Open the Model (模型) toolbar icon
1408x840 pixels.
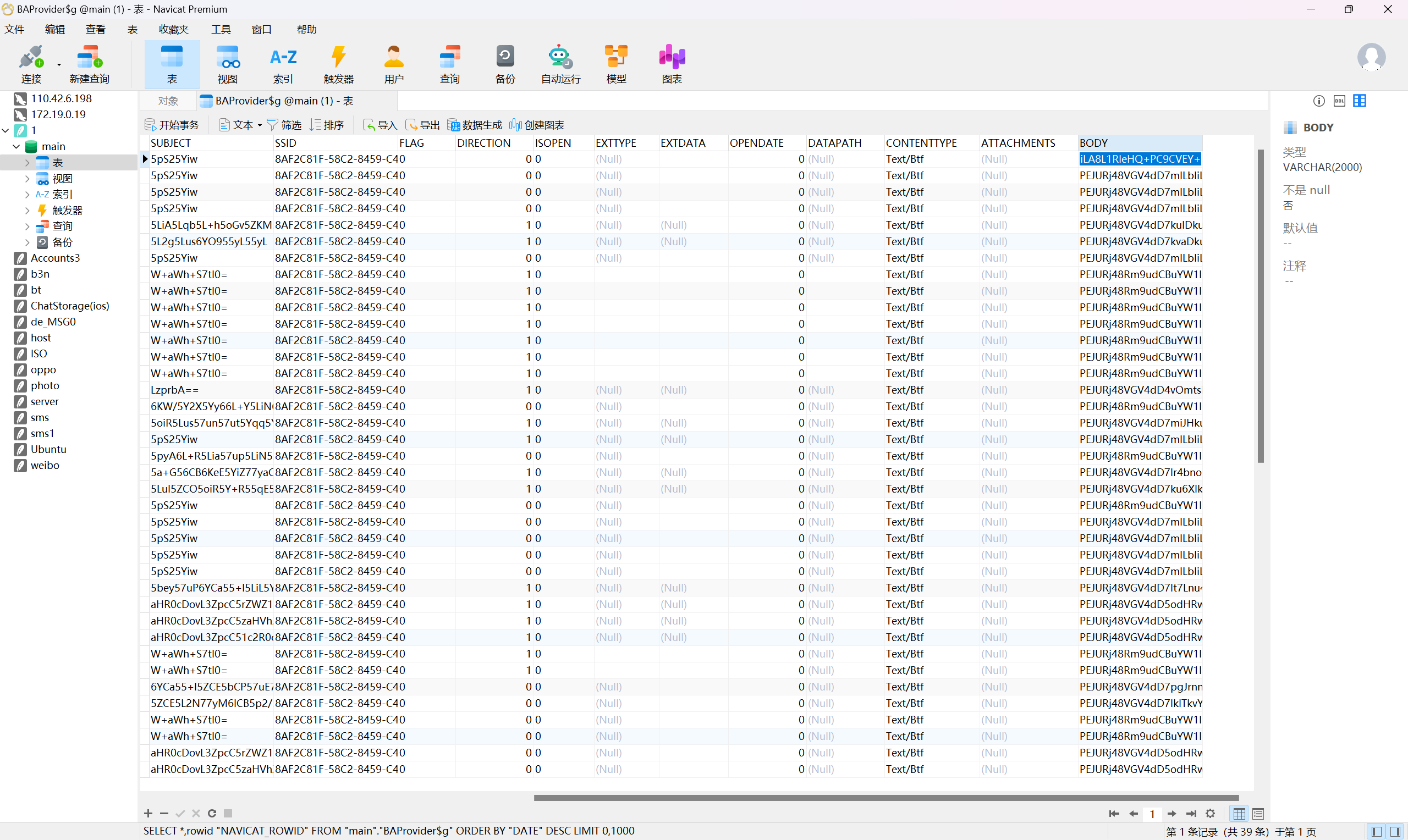tap(617, 64)
